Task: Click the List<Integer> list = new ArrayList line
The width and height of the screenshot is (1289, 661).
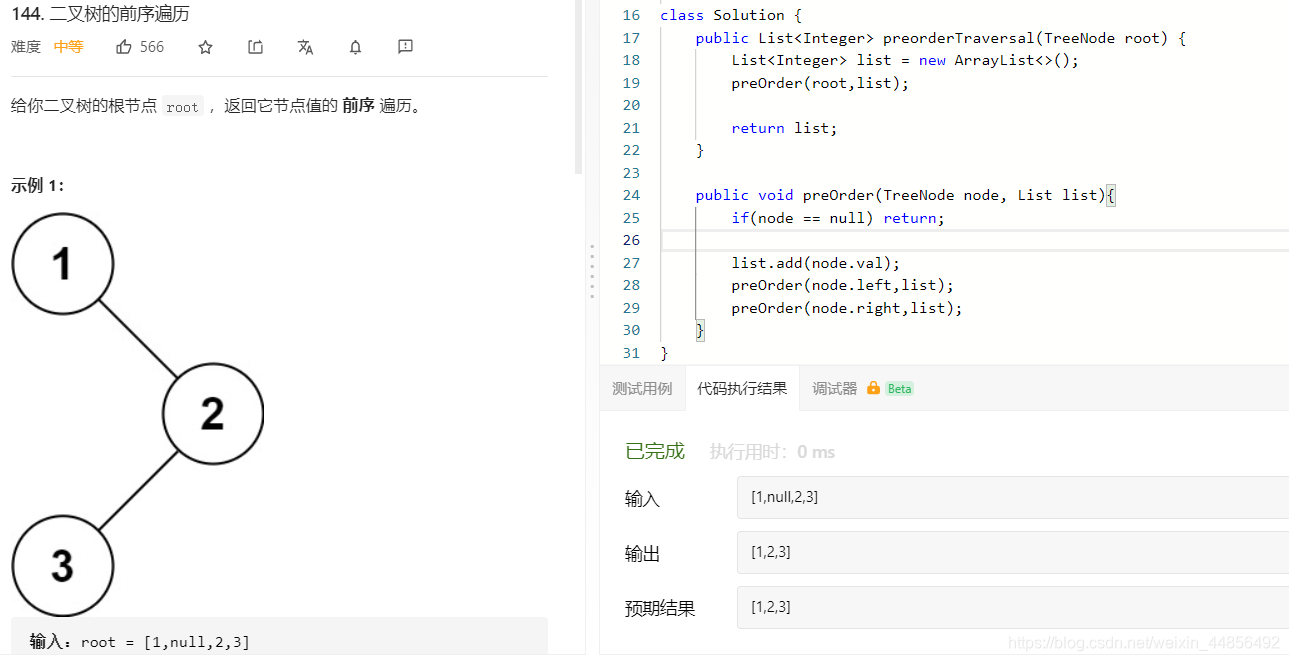Action: (x=905, y=60)
